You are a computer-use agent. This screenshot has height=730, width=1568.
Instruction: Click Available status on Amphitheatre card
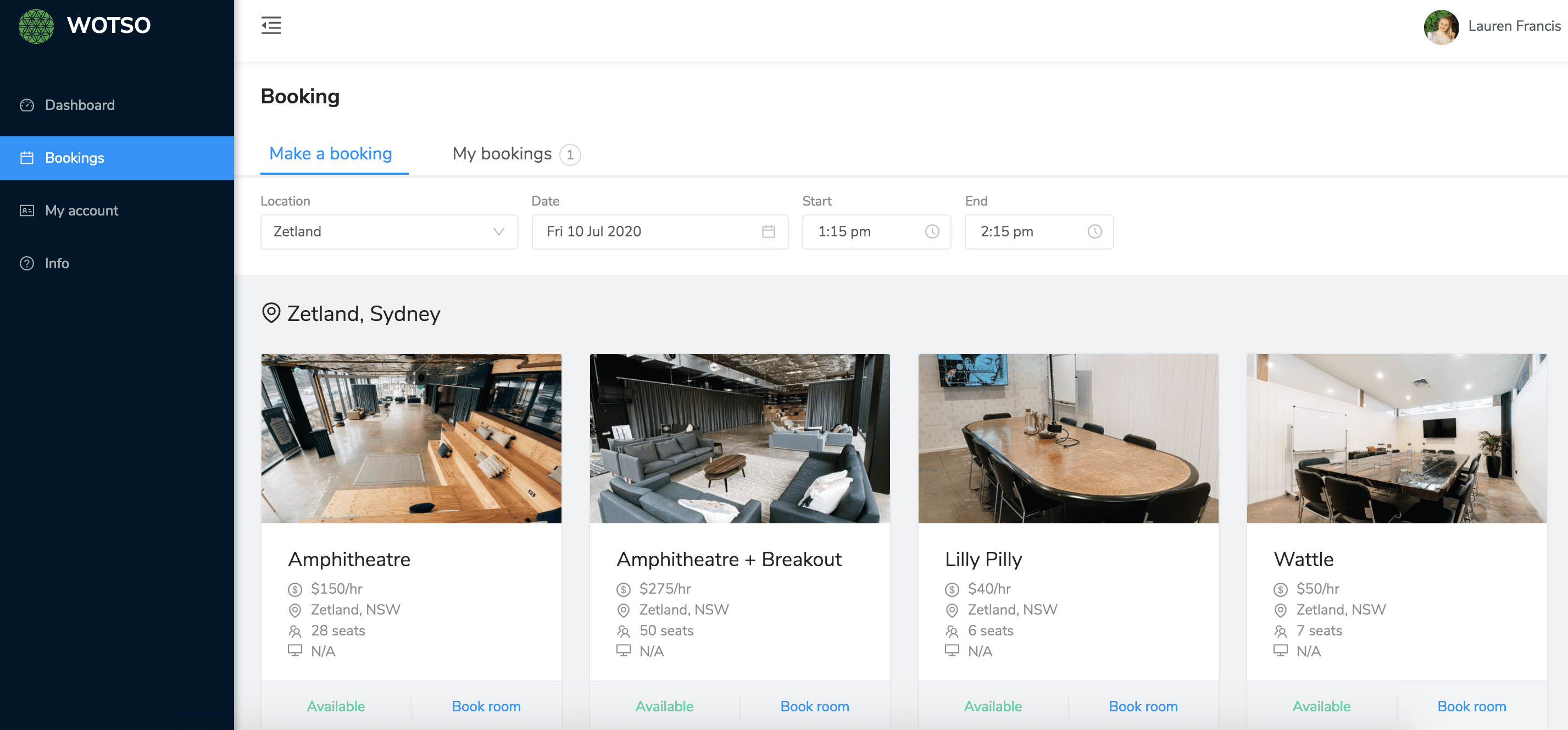pyautogui.click(x=336, y=706)
